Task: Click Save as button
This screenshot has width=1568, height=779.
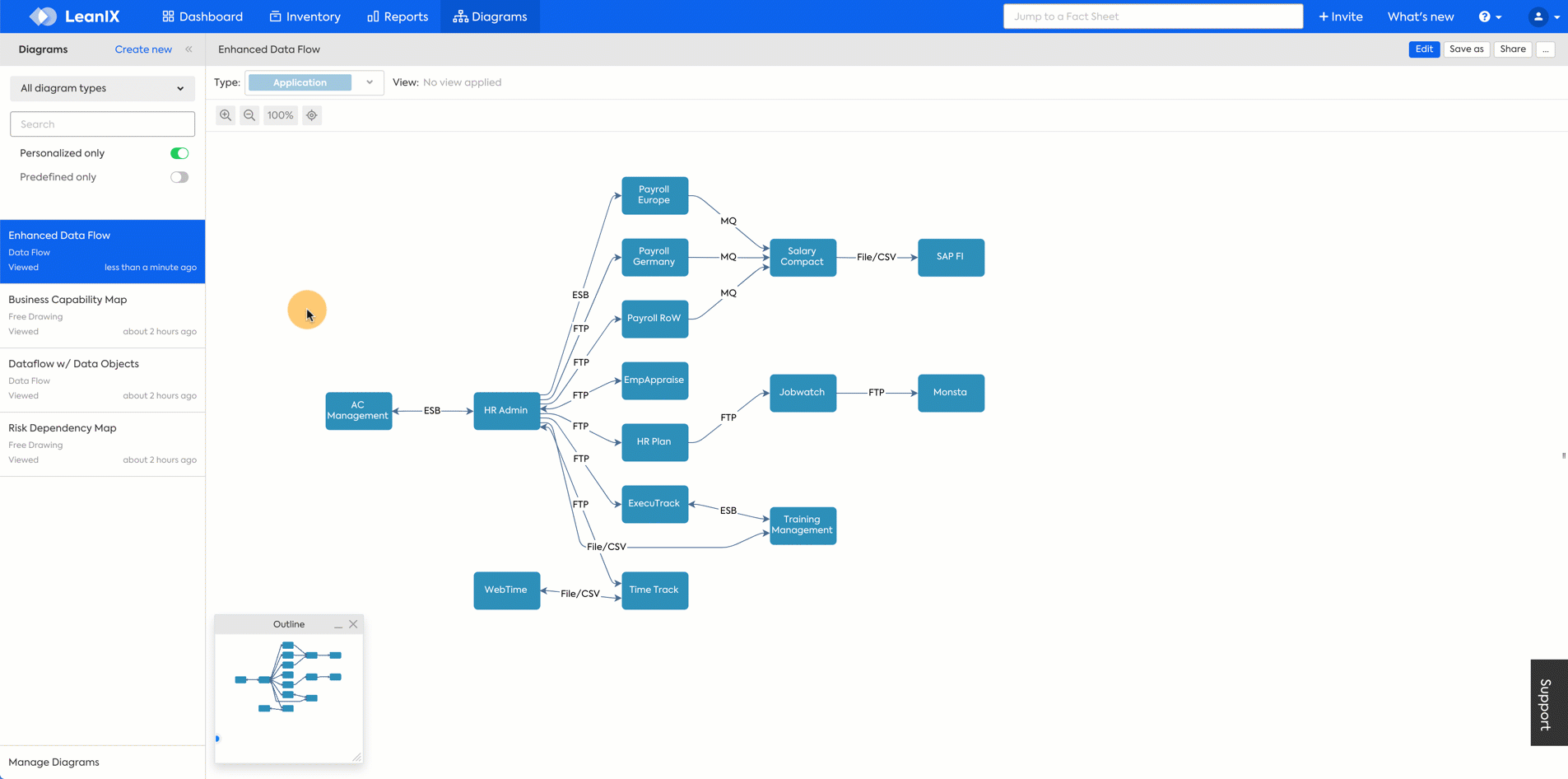Action: tap(1466, 49)
